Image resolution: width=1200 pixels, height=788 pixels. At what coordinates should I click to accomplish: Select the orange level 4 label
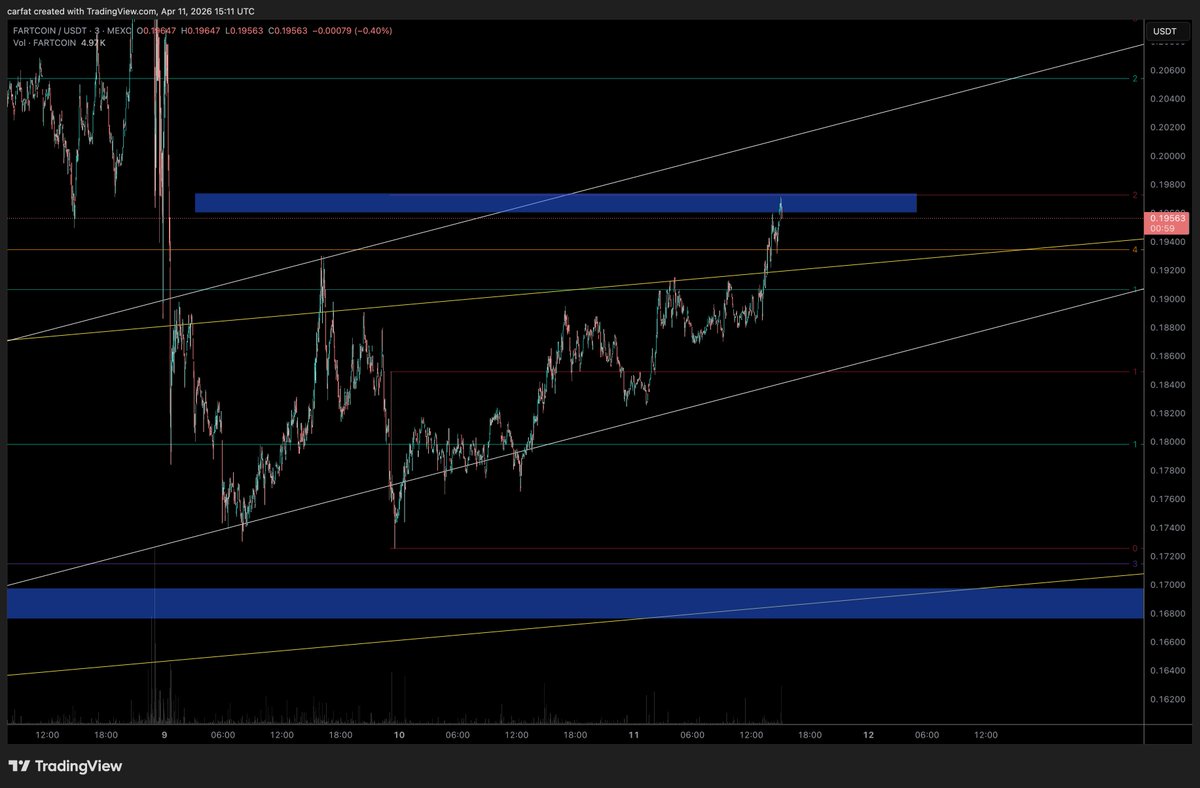click(x=1134, y=249)
